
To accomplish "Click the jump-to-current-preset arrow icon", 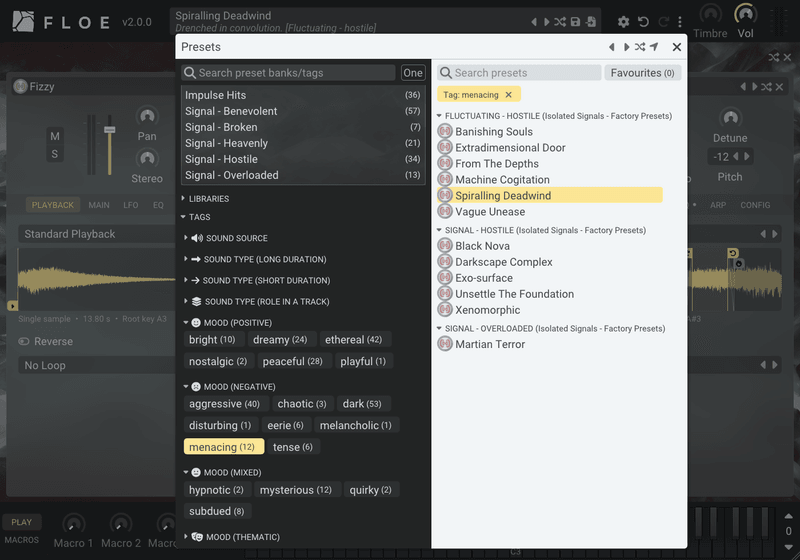I will coord(654,47).
